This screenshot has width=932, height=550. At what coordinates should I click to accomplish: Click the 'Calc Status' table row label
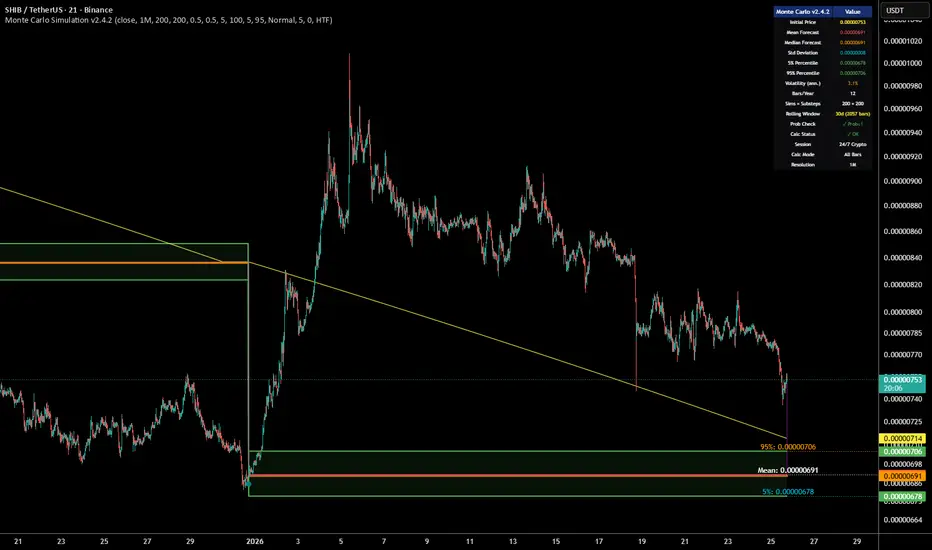[x=802, y=134]
